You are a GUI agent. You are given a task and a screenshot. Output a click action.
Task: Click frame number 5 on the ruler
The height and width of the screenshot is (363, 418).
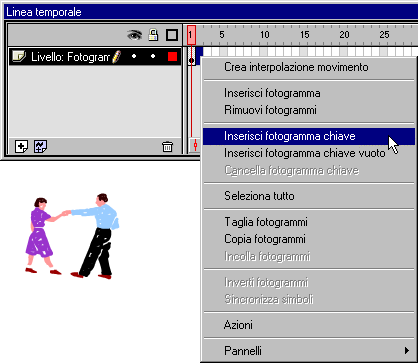tap(222, 35)
